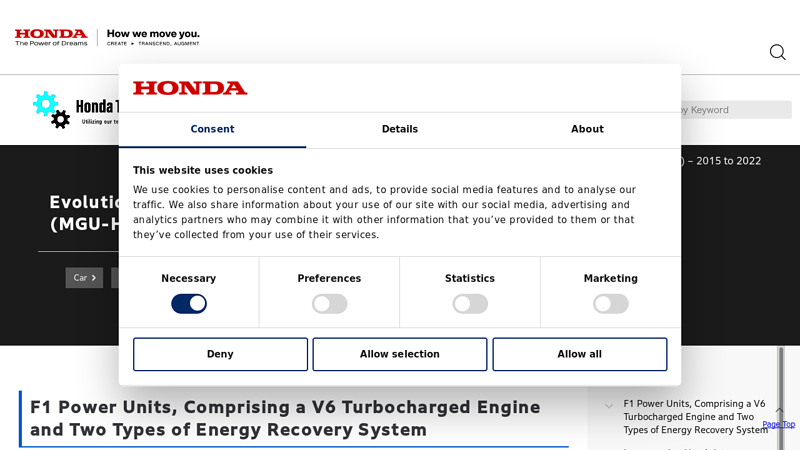Screen dimensions: 800x450
Task: Open the About tab
Action: [x=587, y=130]
